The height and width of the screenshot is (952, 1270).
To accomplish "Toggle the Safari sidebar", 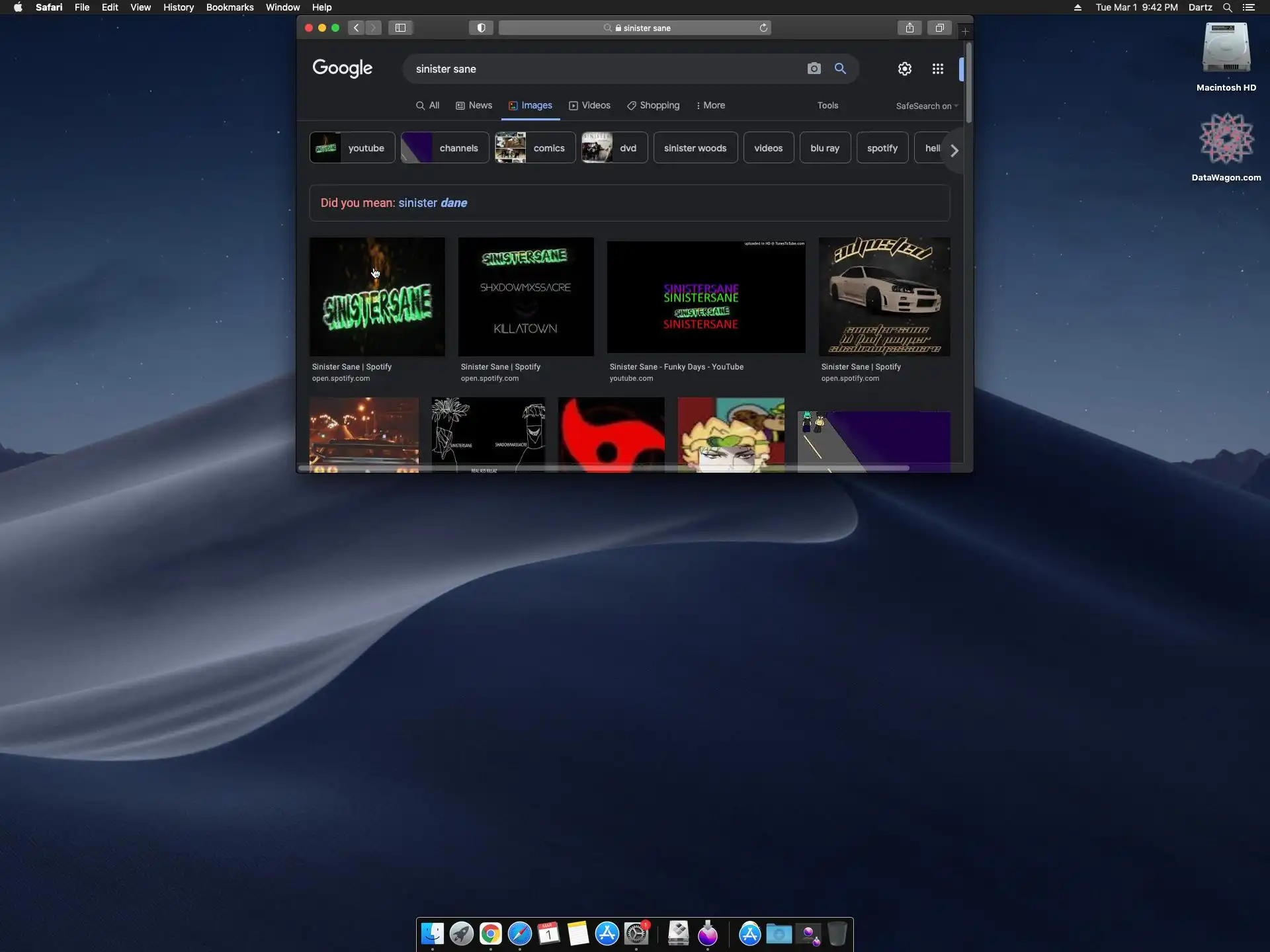I will pos(400,28).
